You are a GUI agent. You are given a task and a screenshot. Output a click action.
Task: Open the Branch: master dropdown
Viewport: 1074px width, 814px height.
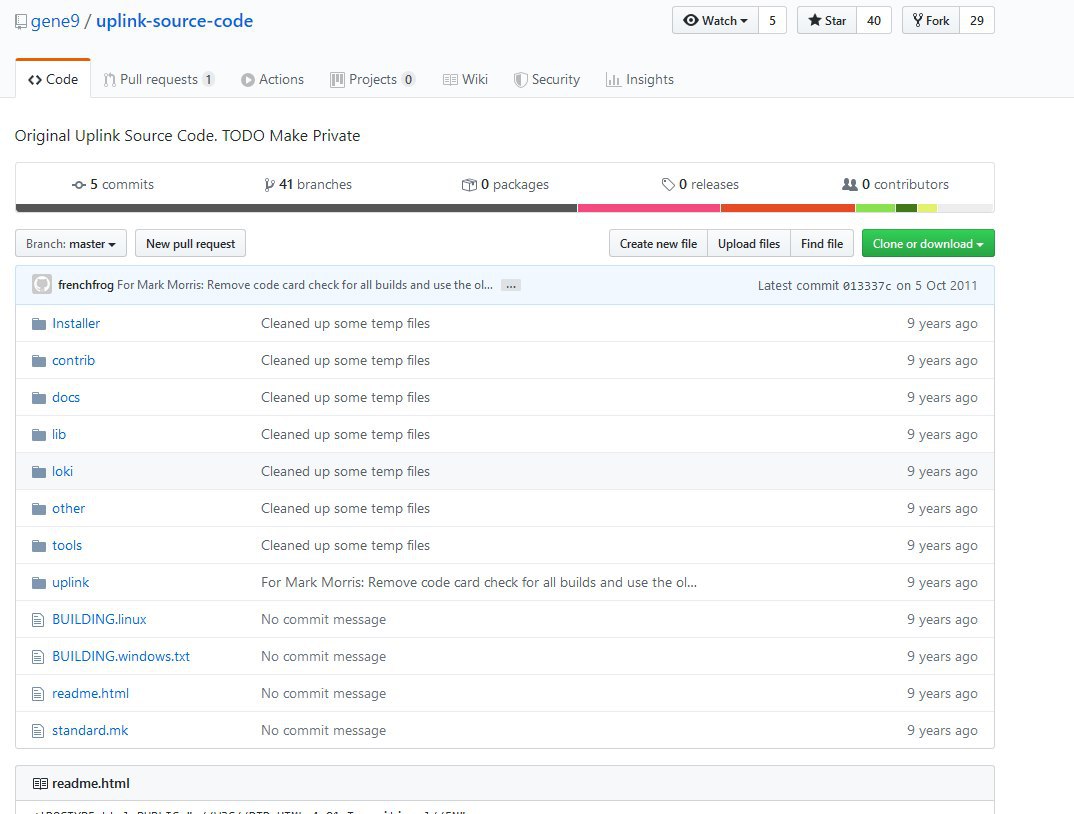[71, 243]
